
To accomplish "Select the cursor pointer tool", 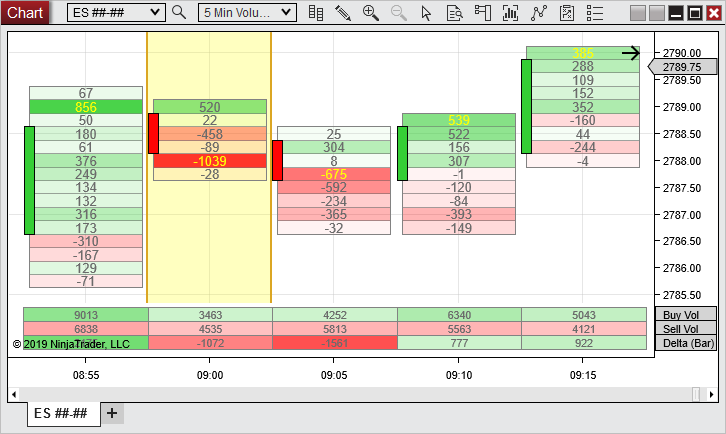I will pyautogui.click(x=427, y=12).
